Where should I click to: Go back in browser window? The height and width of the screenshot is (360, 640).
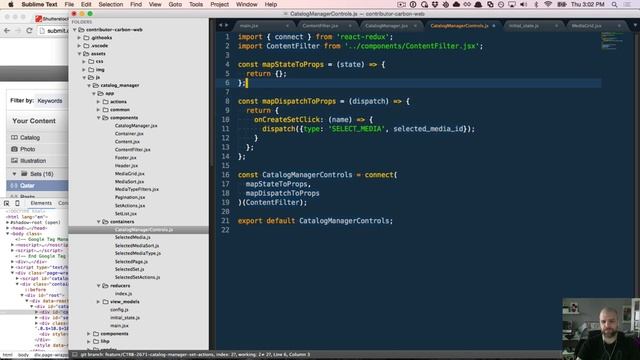click(7, 31)
